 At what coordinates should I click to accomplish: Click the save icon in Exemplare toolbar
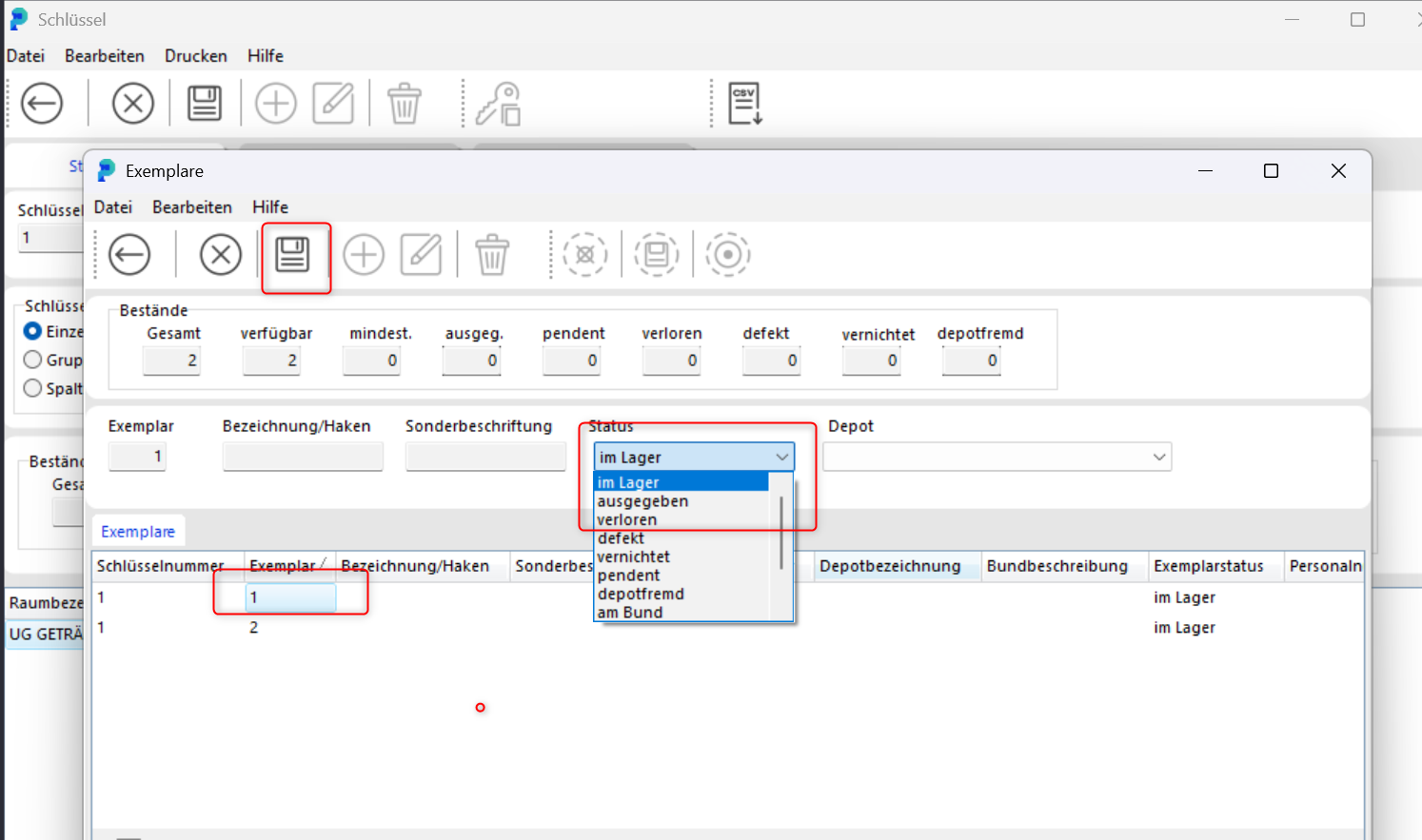click(x=292, y=255)
